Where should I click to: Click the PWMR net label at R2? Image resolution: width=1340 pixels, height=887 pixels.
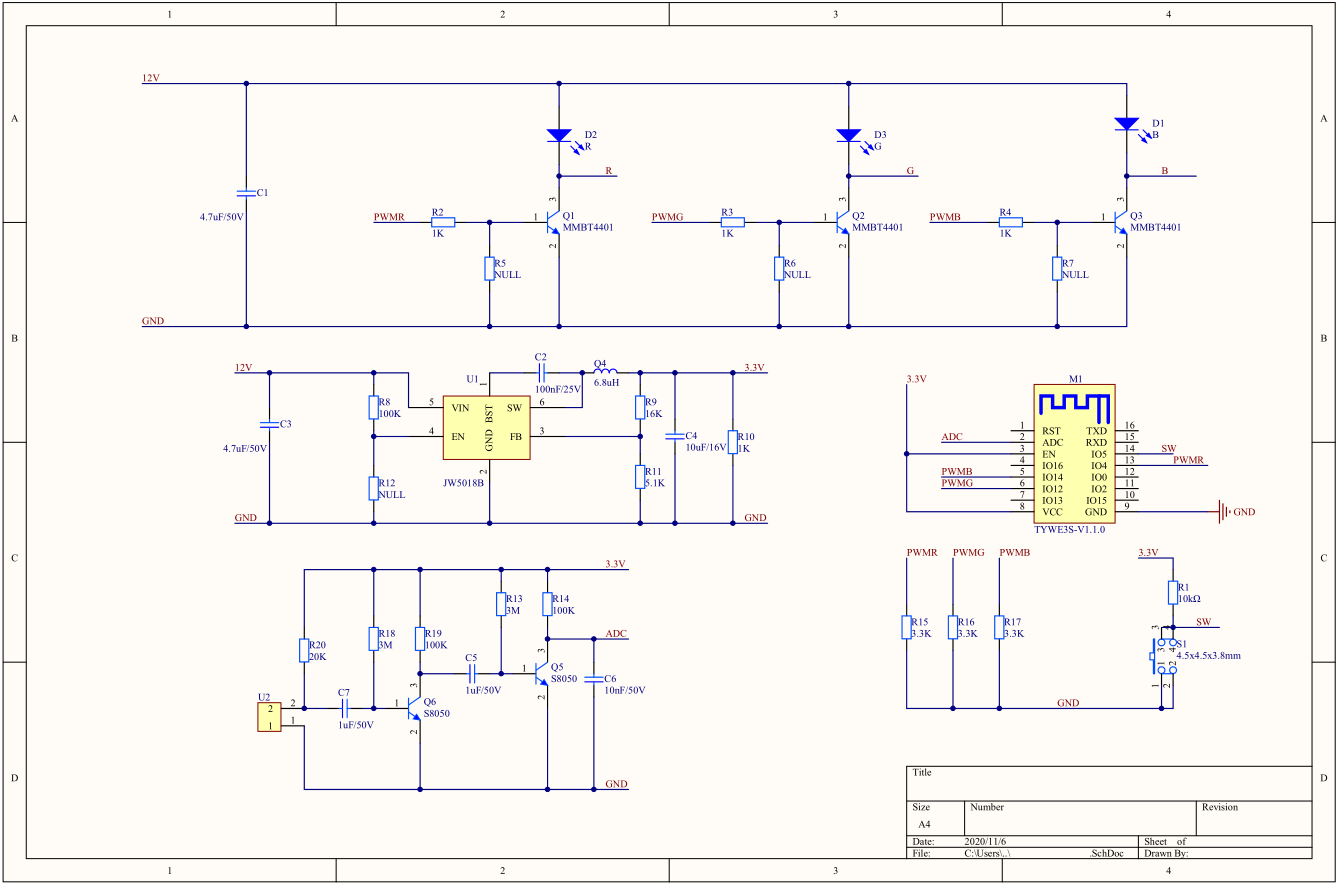(389, 216)
